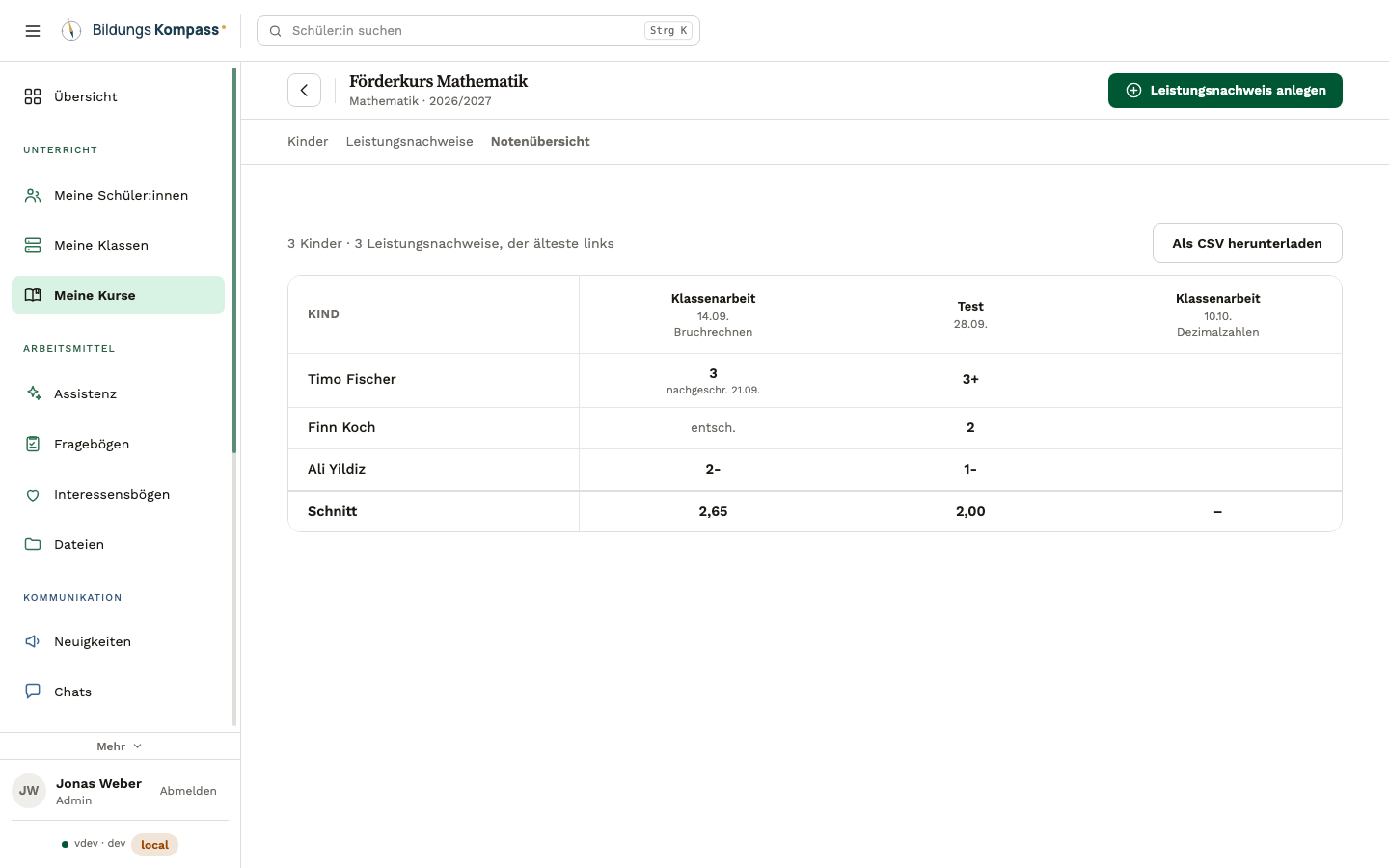Click Ali Yildiz's grade 2-
This screenshot has height=868, width=1389.
[714, 470]
